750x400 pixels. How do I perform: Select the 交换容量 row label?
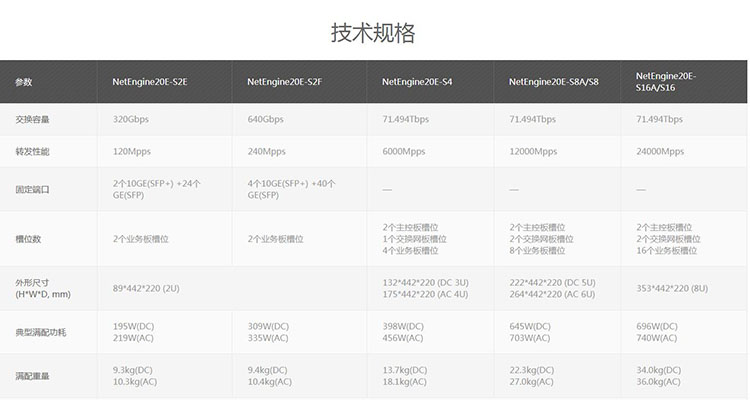(32, 119)
